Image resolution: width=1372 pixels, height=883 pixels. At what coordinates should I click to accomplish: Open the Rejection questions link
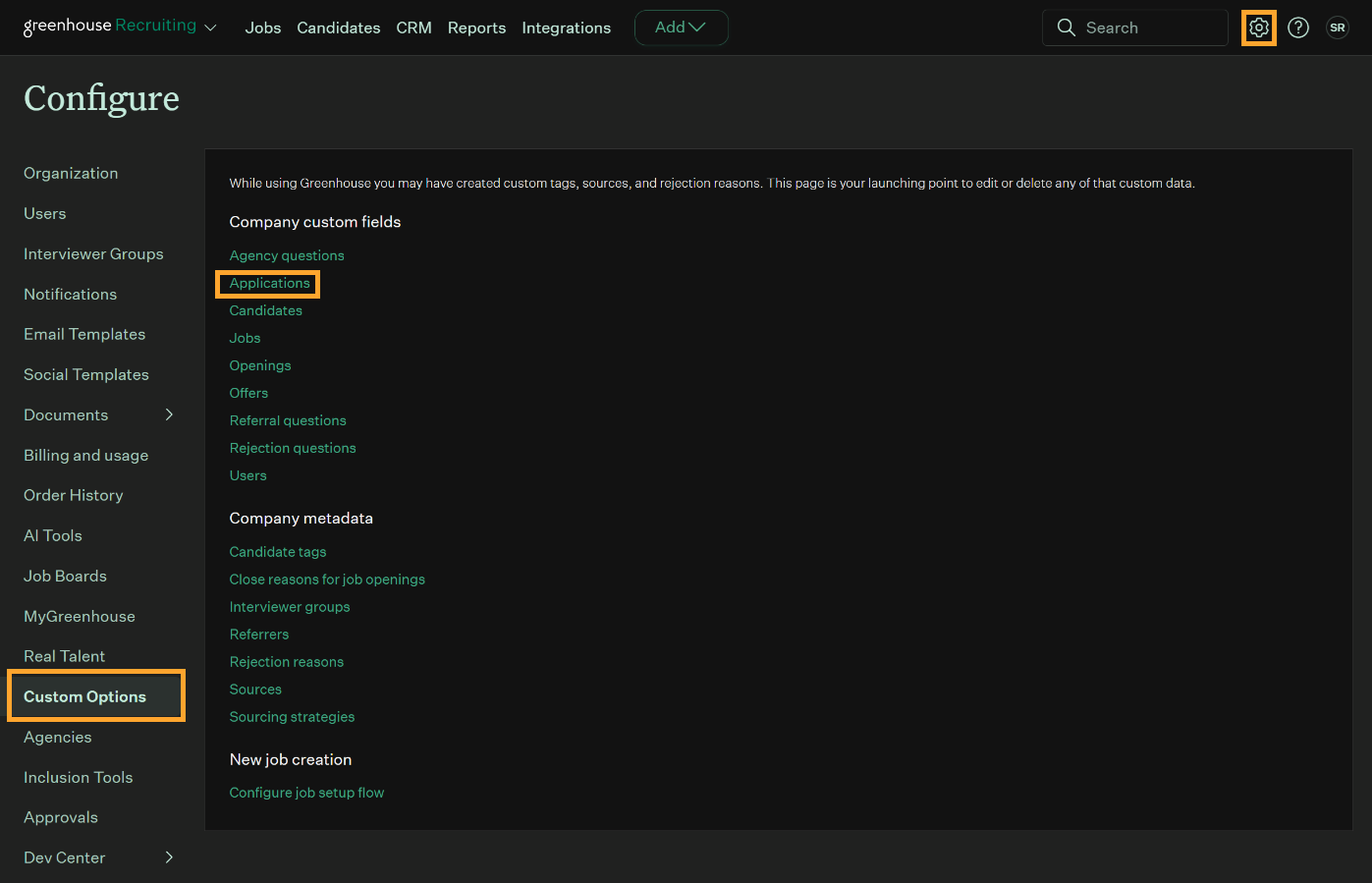coord(293,448)
